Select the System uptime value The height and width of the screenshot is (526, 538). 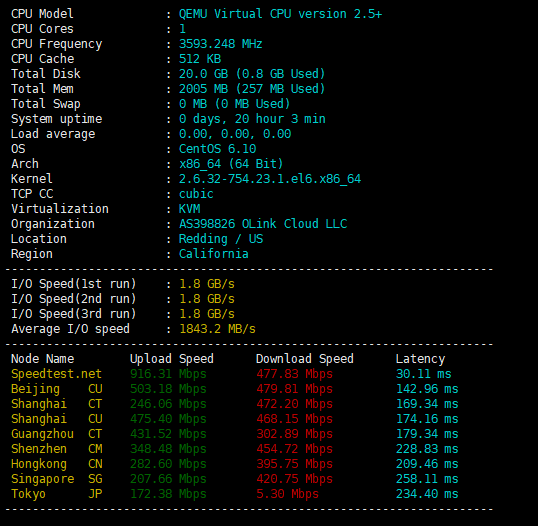(x=252, y=119)
